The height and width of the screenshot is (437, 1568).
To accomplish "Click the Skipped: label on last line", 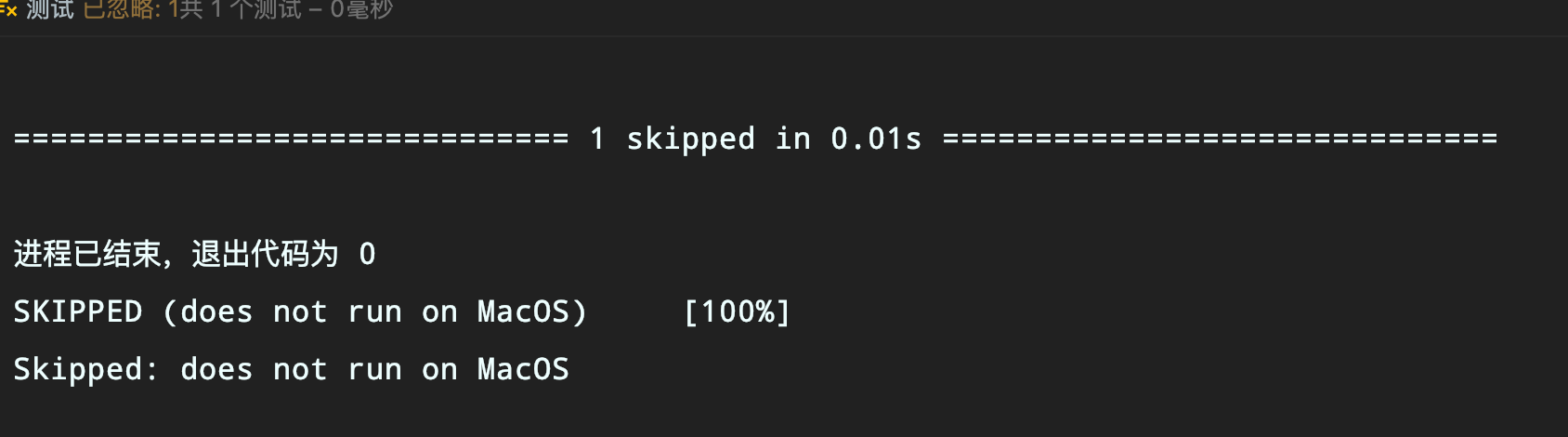I will click(x=85, y=369).
